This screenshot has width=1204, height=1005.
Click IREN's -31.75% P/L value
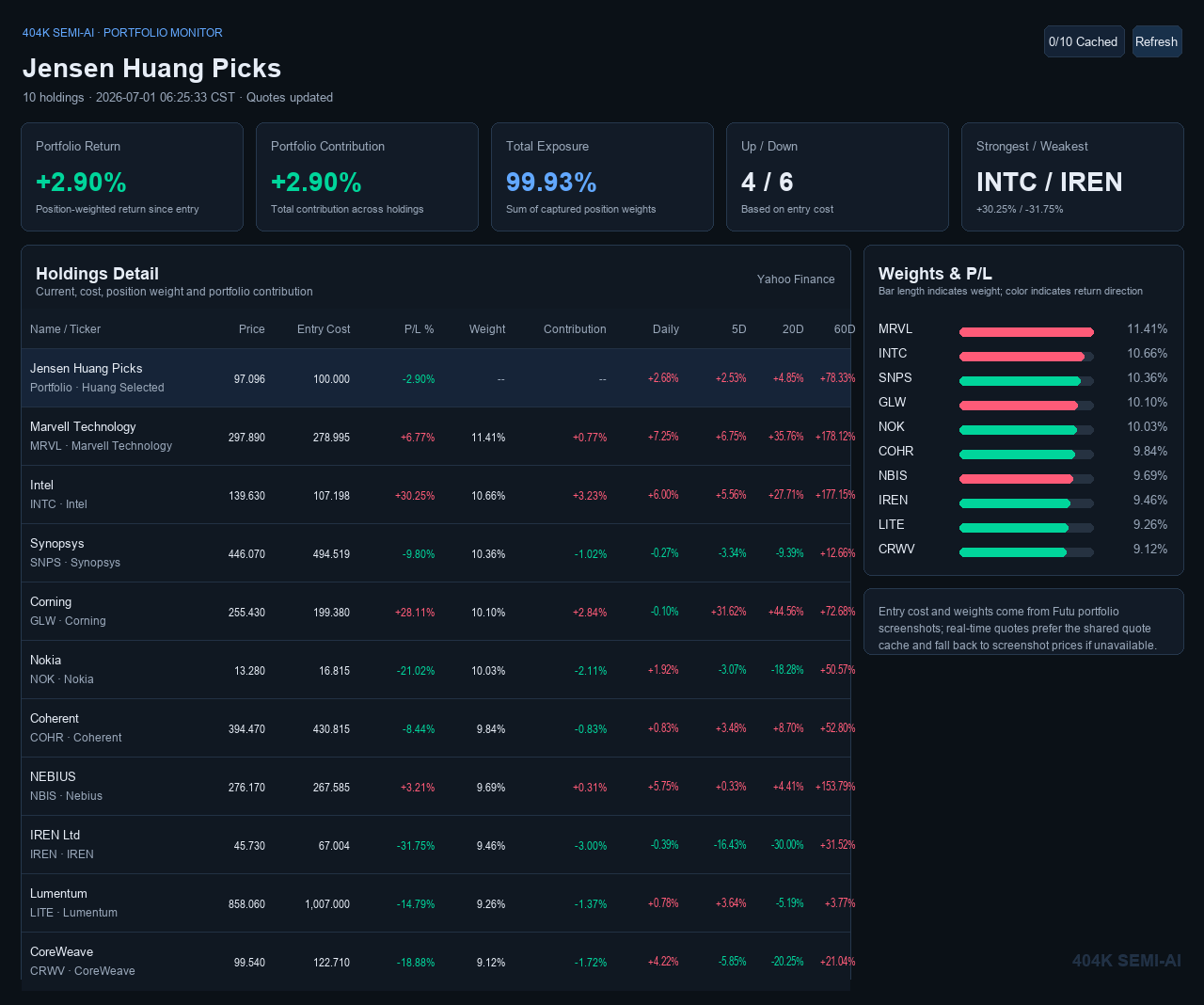point(416,846)
